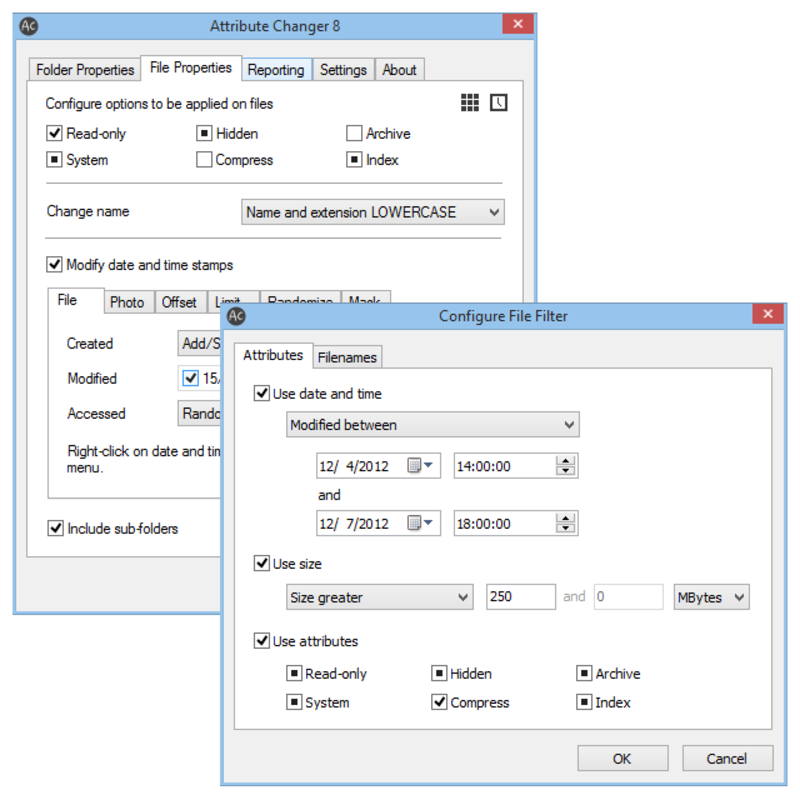
Task: Decrease the 18:00:00 time value
Action: click(x=565, y=529)
